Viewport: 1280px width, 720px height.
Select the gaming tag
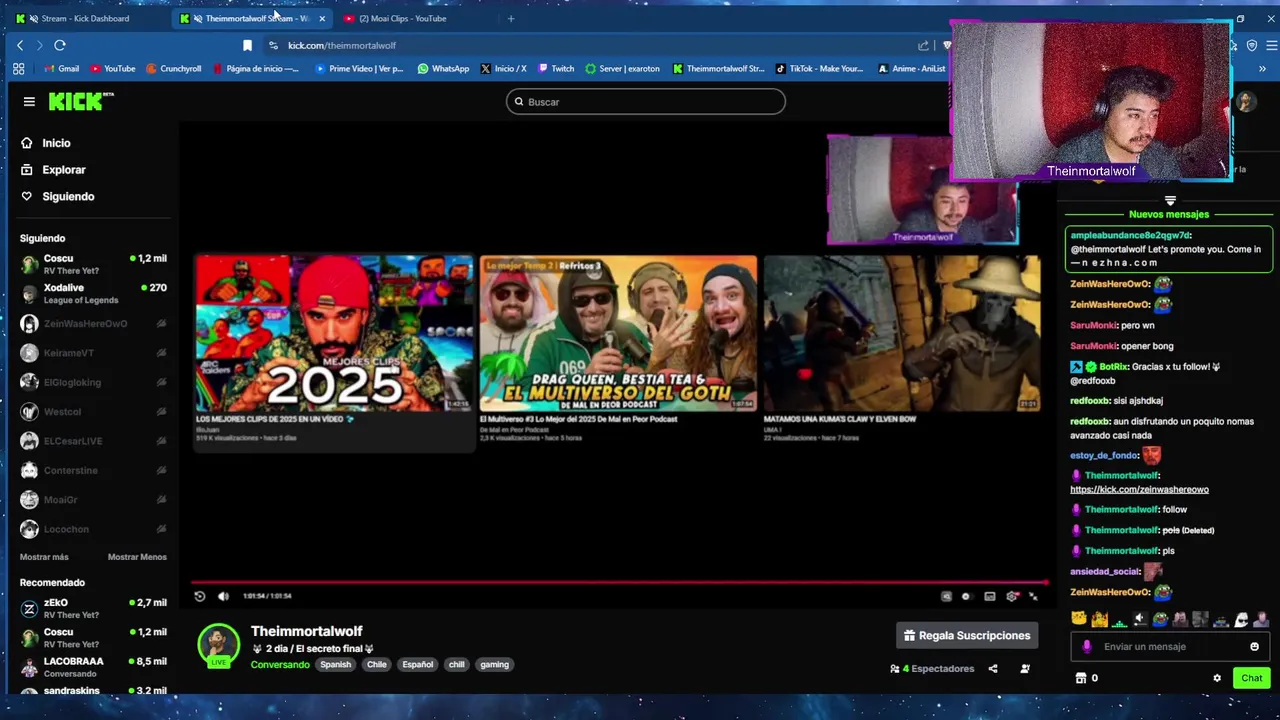[x=494, y=665]
